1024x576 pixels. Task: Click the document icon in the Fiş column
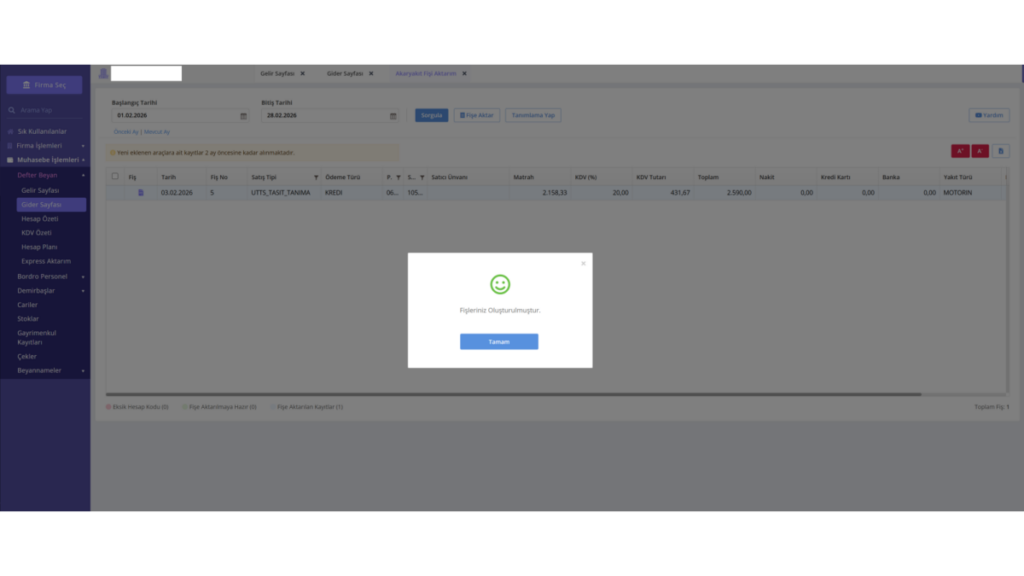coord(140,193)
